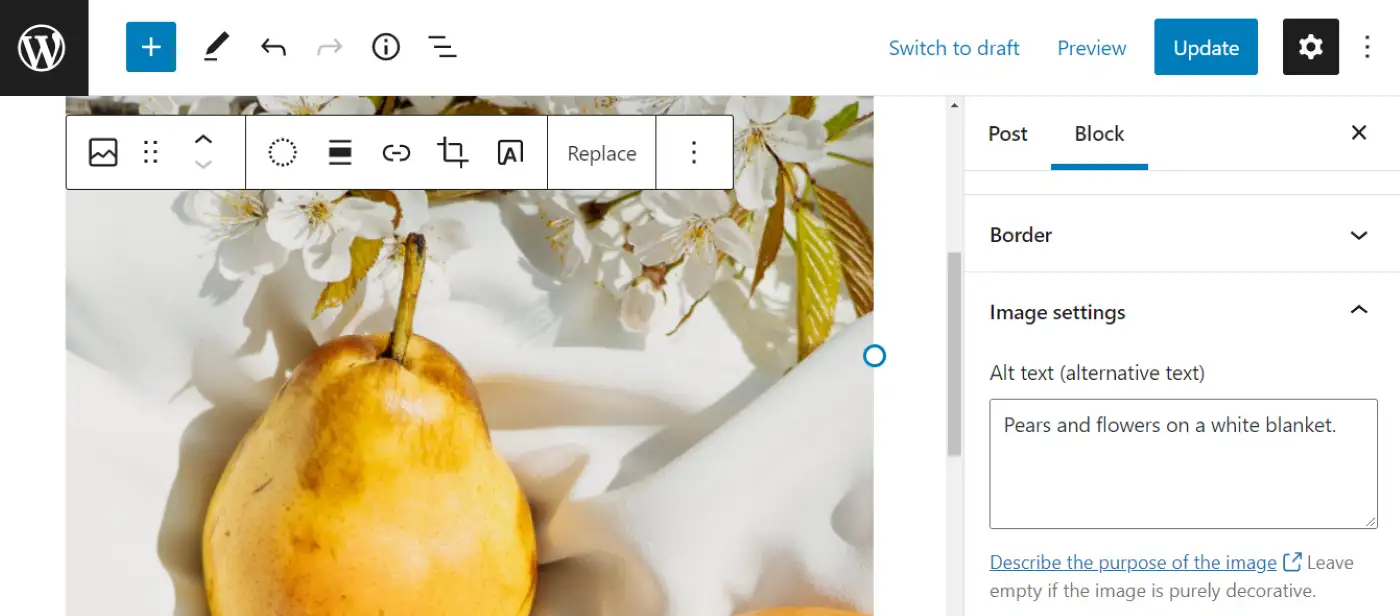Open the WordPress logo site menu
The height and width of the screenshot is (616, 1400).
(43, 47)
